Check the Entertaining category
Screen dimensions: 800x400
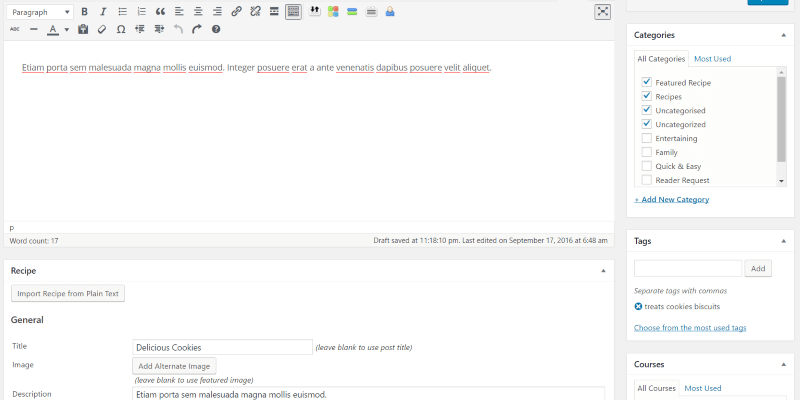coord(647,138)
